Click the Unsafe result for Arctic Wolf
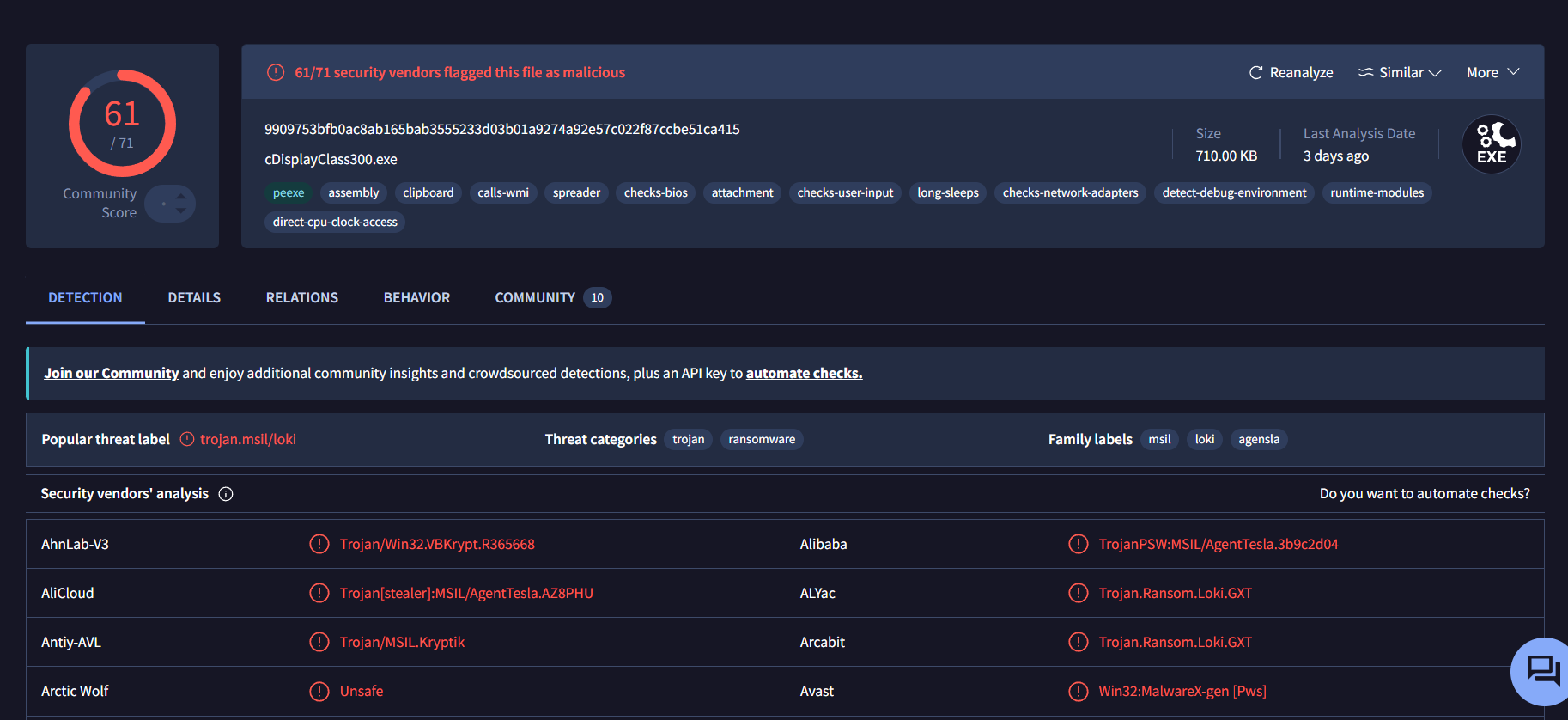This screenshot has height=720, width=1568. point(362,691)
